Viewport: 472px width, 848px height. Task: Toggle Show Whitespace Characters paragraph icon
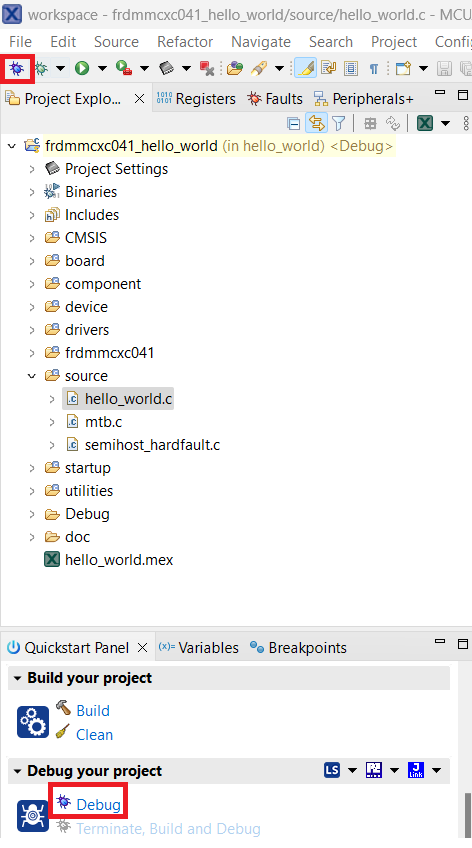pyautogui.click(x=374, y=68)
